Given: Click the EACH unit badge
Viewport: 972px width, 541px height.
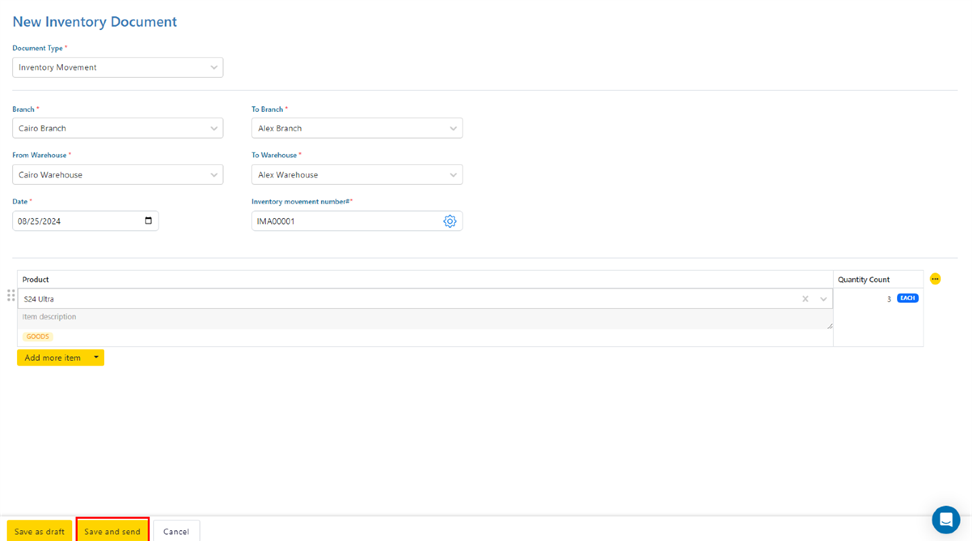Looking at the screenshot, I should [907, 298].
